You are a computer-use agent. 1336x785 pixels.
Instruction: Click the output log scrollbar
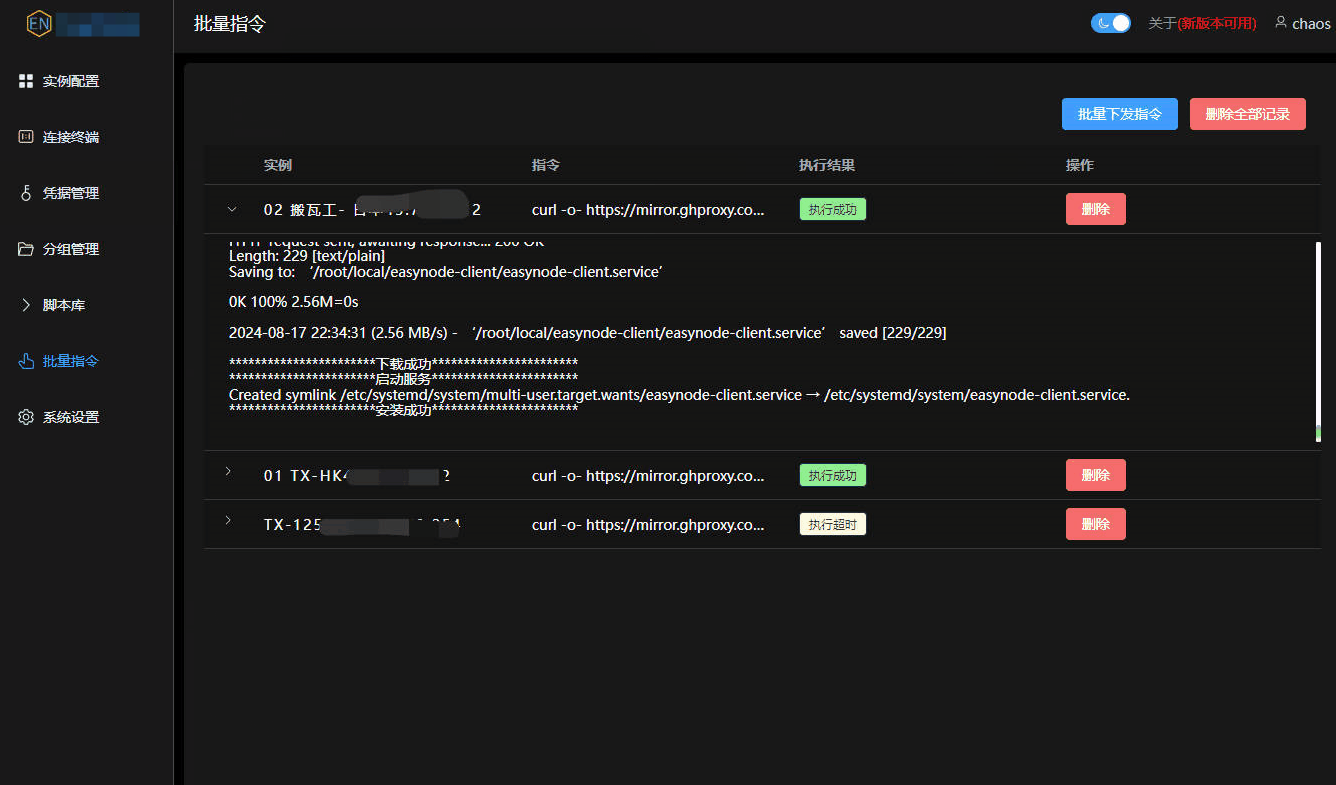pyautogui.click(x=1318, y=341)
